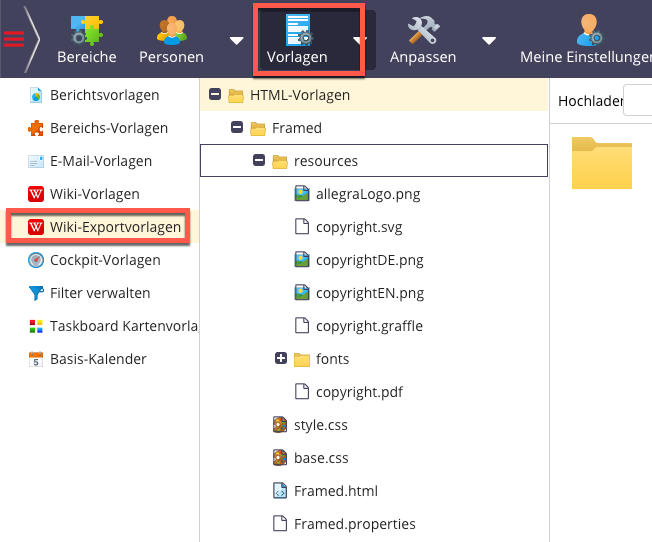This screenshot has width=652, height=542.
Task: Collapse the Framed folder node
Action: pos(237,128)
